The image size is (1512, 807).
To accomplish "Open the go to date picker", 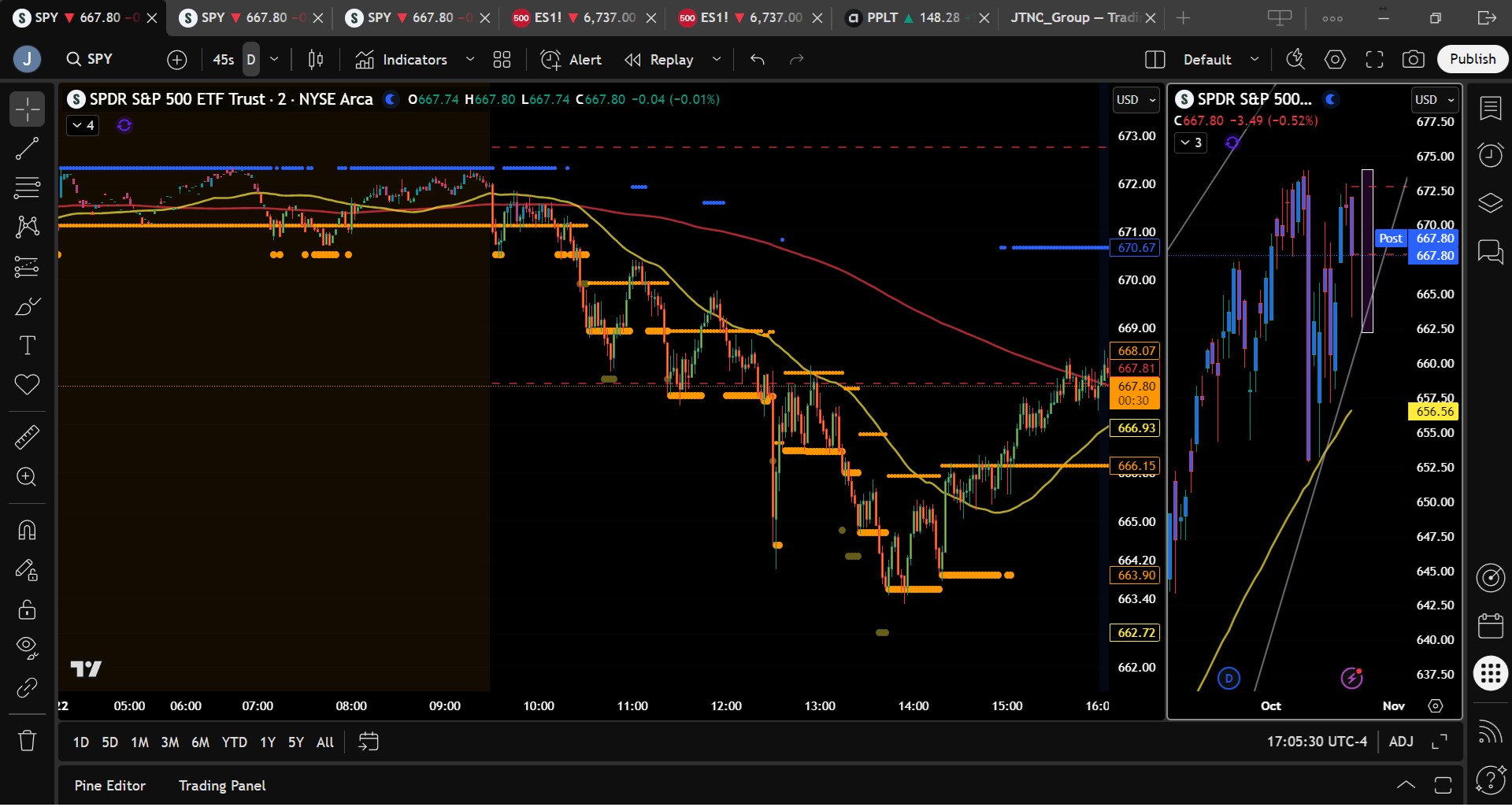I will tap(369, 742).
